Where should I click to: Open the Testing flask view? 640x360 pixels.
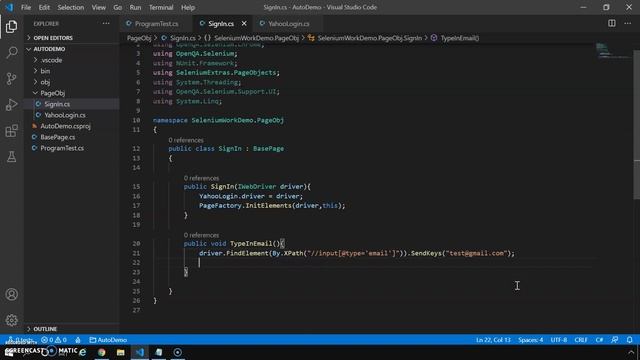[x=11, y=157]
